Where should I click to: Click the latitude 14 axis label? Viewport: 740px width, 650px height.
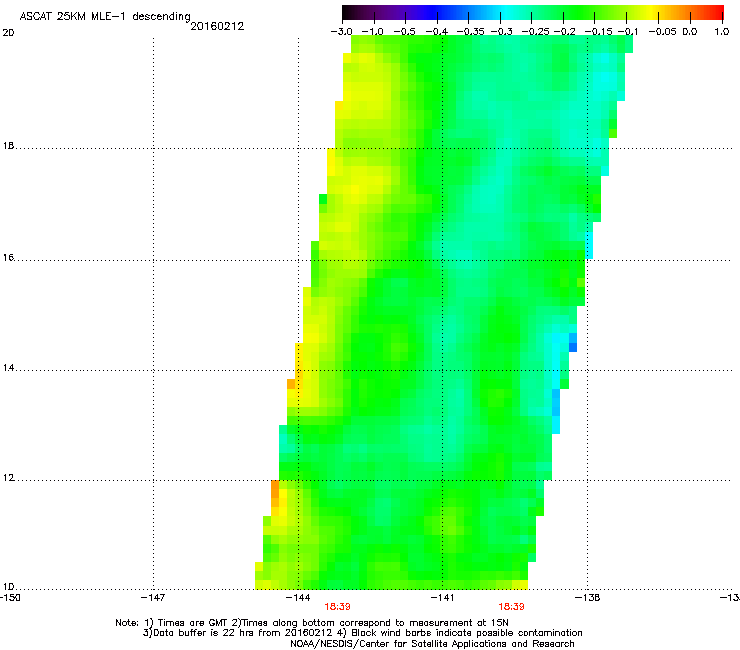[8, 368]
